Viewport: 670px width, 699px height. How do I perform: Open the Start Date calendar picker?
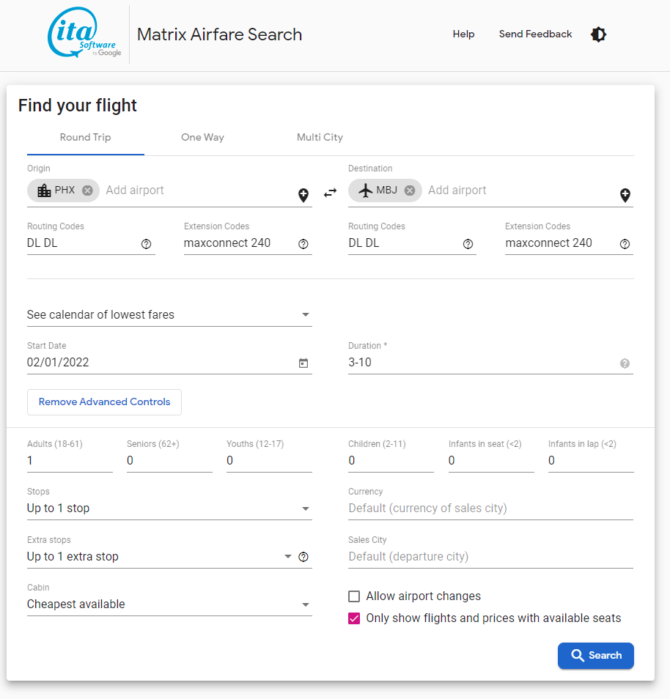click(303, 363)
